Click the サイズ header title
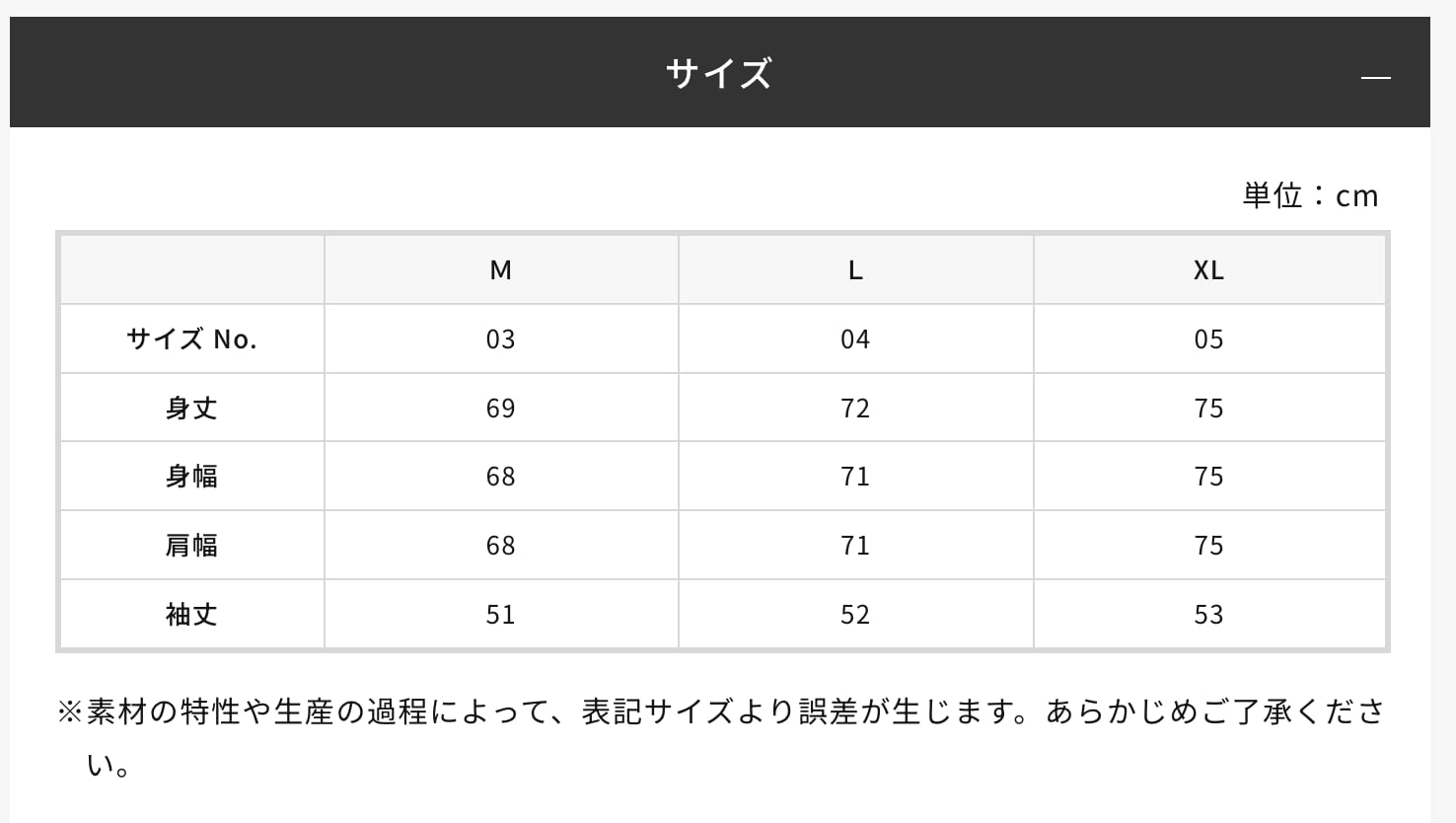1456x823 pixels. (x=718, y=73)
